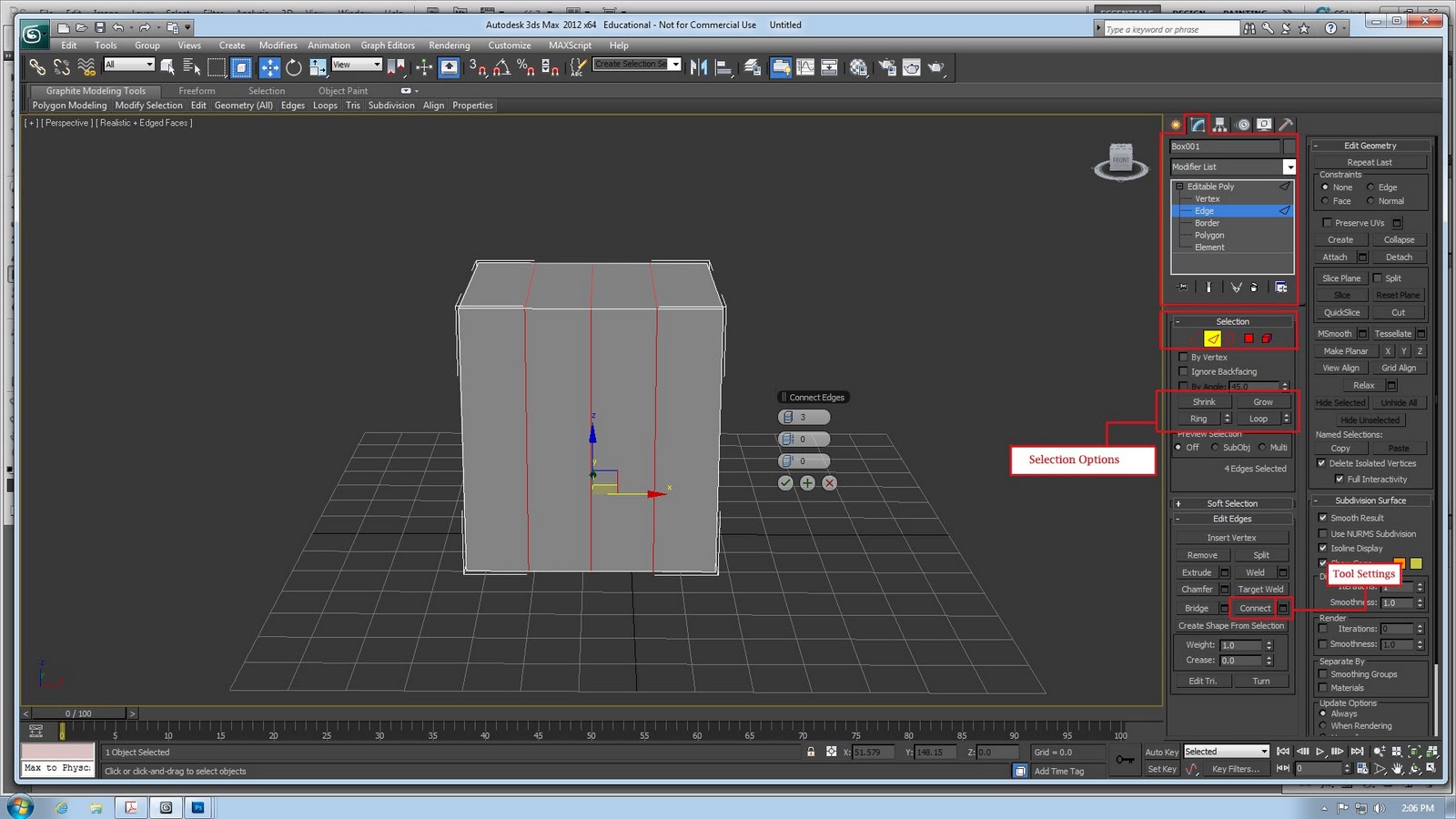The height and width of the screenshot is (819, 1456).
Task: Toggle Show End Result icon
Action: pos(1208,288)
